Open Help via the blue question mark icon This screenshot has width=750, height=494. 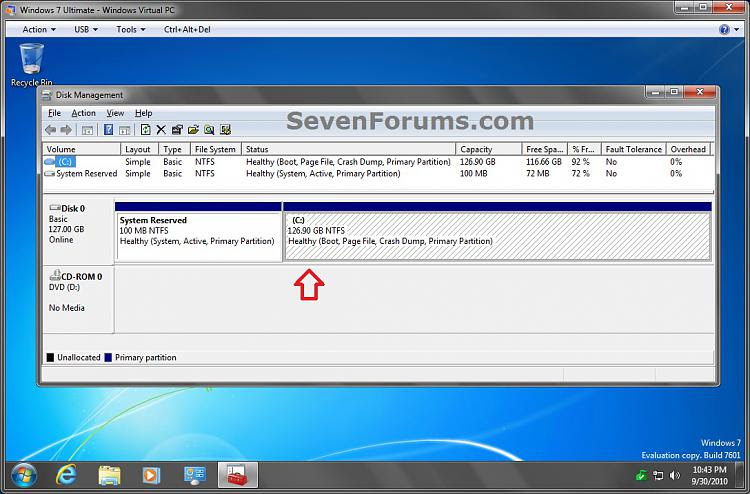(109, 130)
